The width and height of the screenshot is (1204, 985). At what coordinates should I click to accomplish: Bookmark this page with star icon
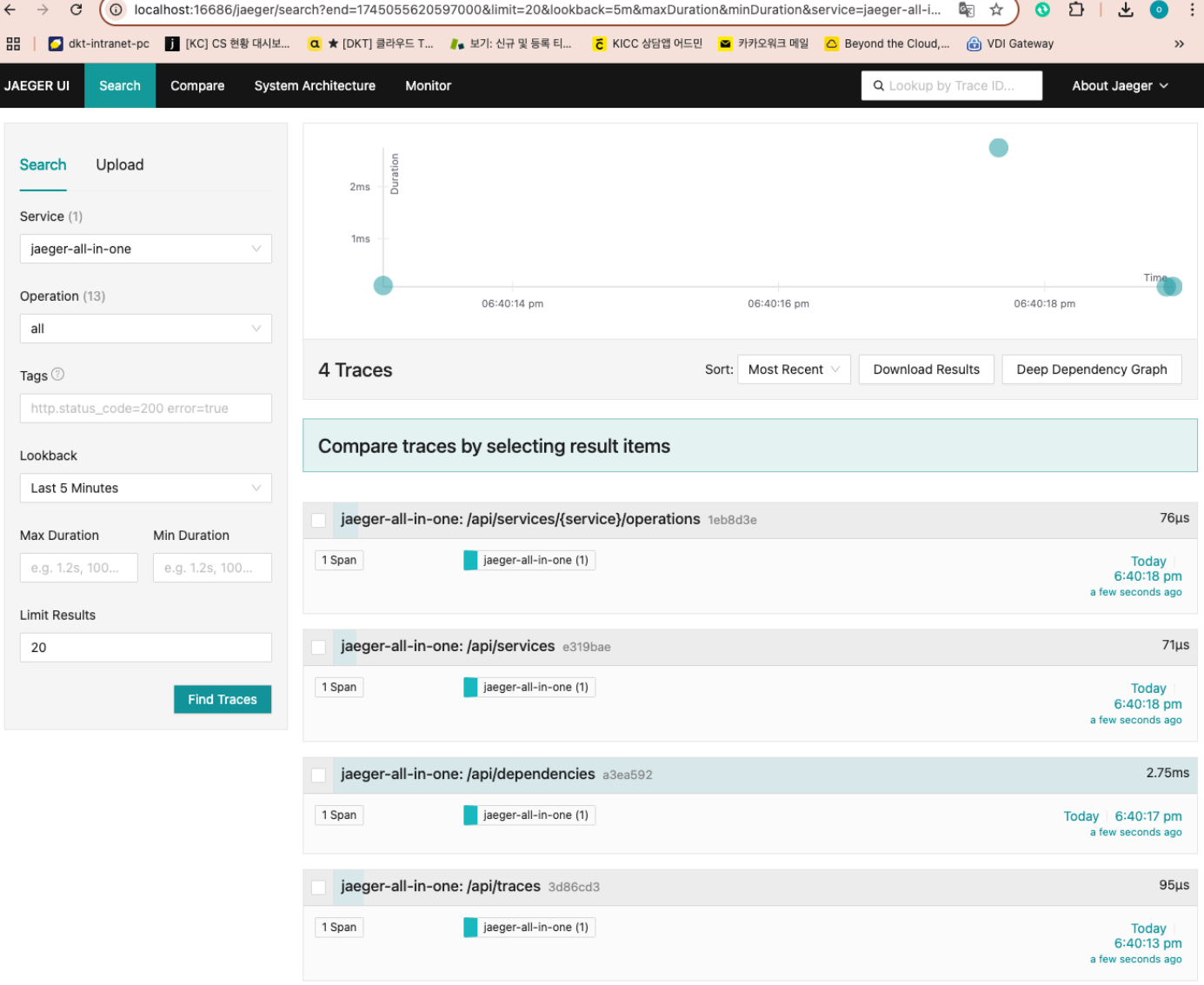[x=996, y=10]
